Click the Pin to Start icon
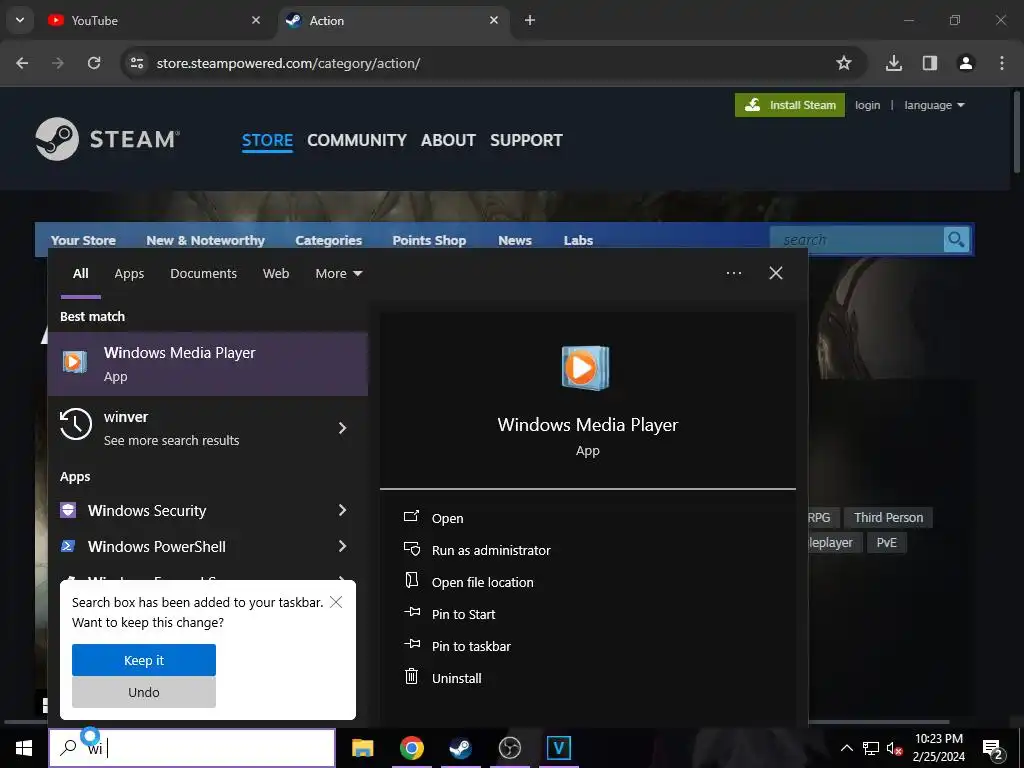Image resolution: width=1024 pixels, height=768 pixels. (412, 612)
